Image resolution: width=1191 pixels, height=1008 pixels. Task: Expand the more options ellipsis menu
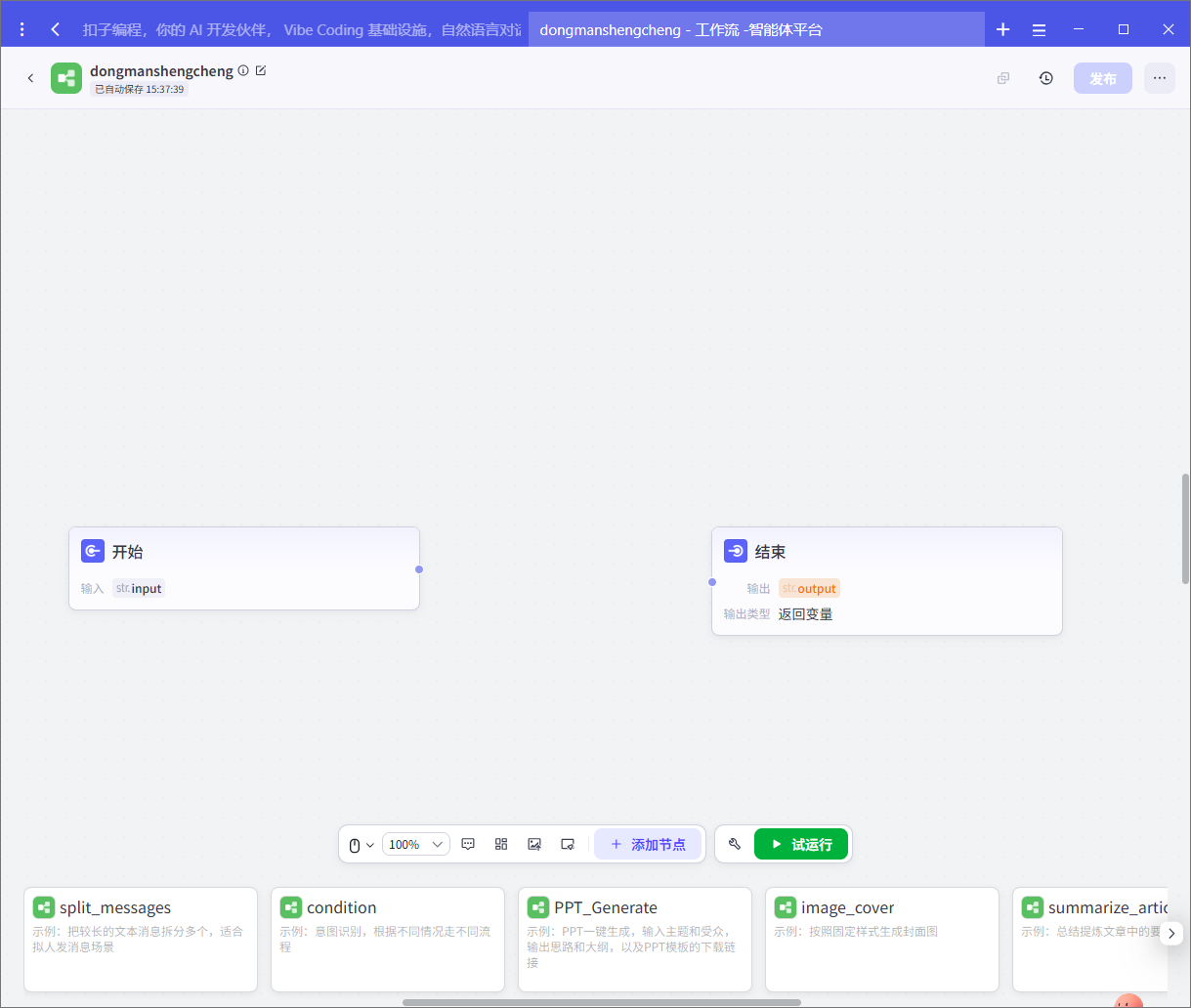coord(1159,78)
